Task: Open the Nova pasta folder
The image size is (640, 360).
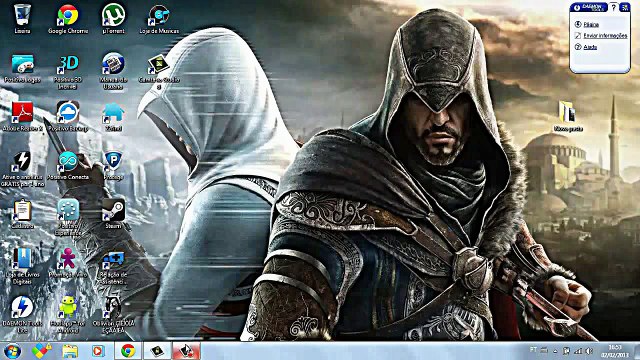Action: [x=568, y=116]
